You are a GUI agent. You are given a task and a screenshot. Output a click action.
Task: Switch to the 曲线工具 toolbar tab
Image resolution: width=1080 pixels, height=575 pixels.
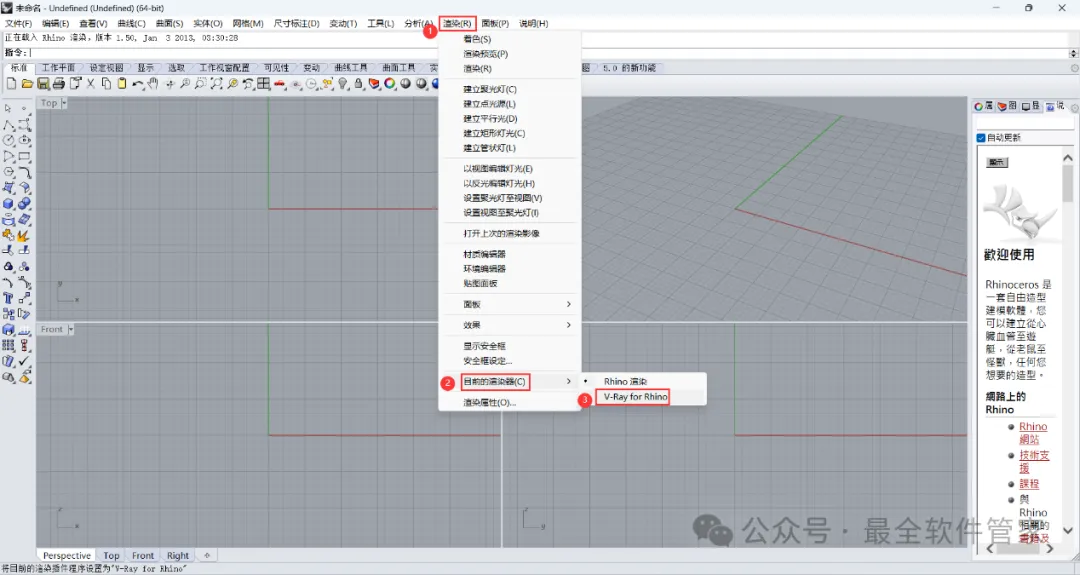point(351,68)
